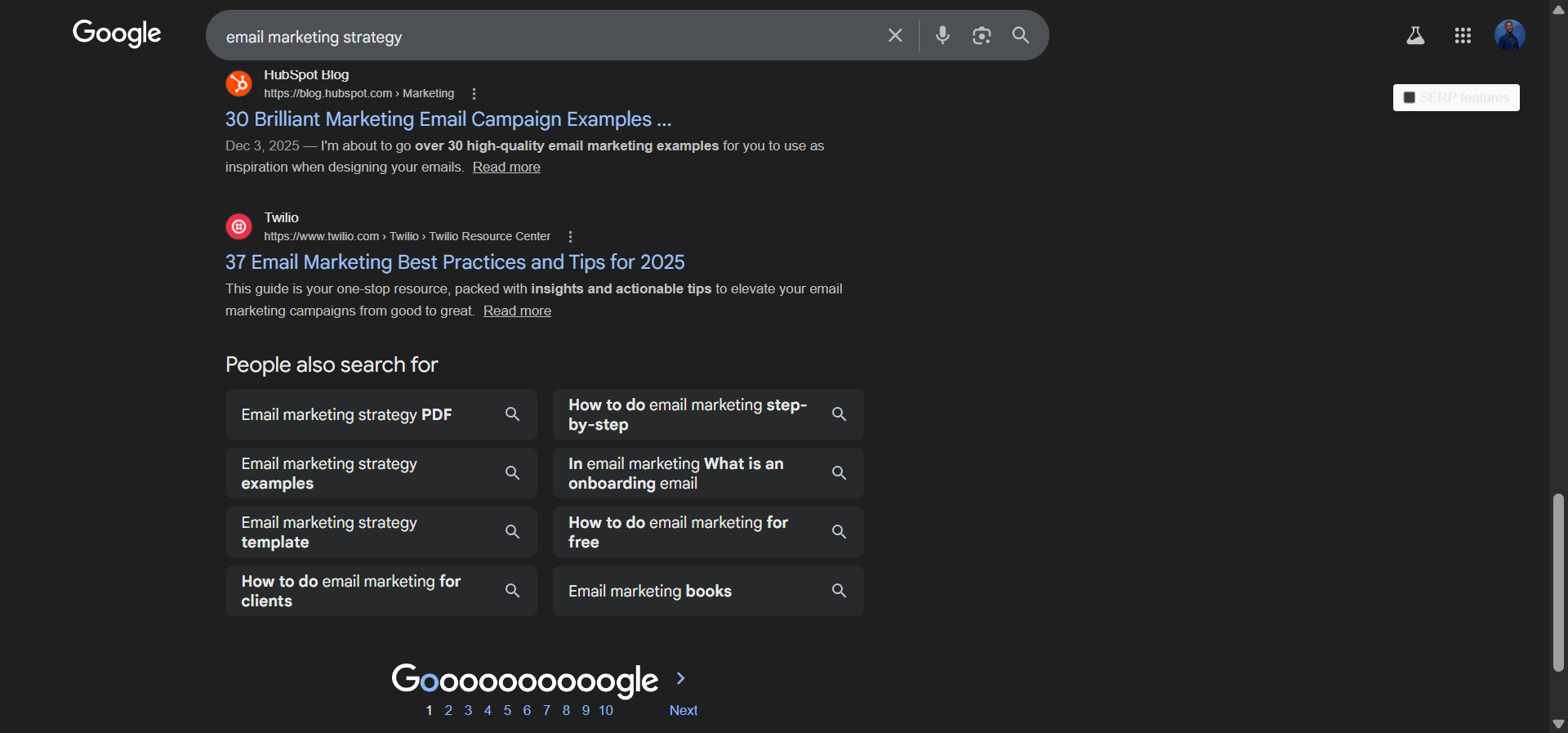The width and height of the screenshot is (1568, 733).
Task: Search Email marketing books suggestion
Action: 708,591
